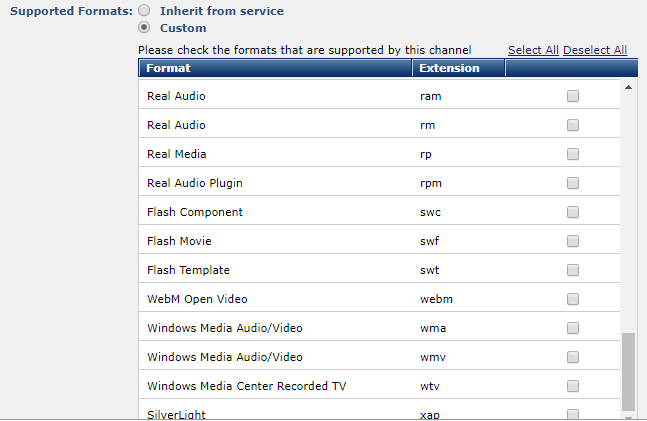This screenshot has height=421, width=647.
Task: Check the Flash Movie swf checkbox
Action: [573, 242]
